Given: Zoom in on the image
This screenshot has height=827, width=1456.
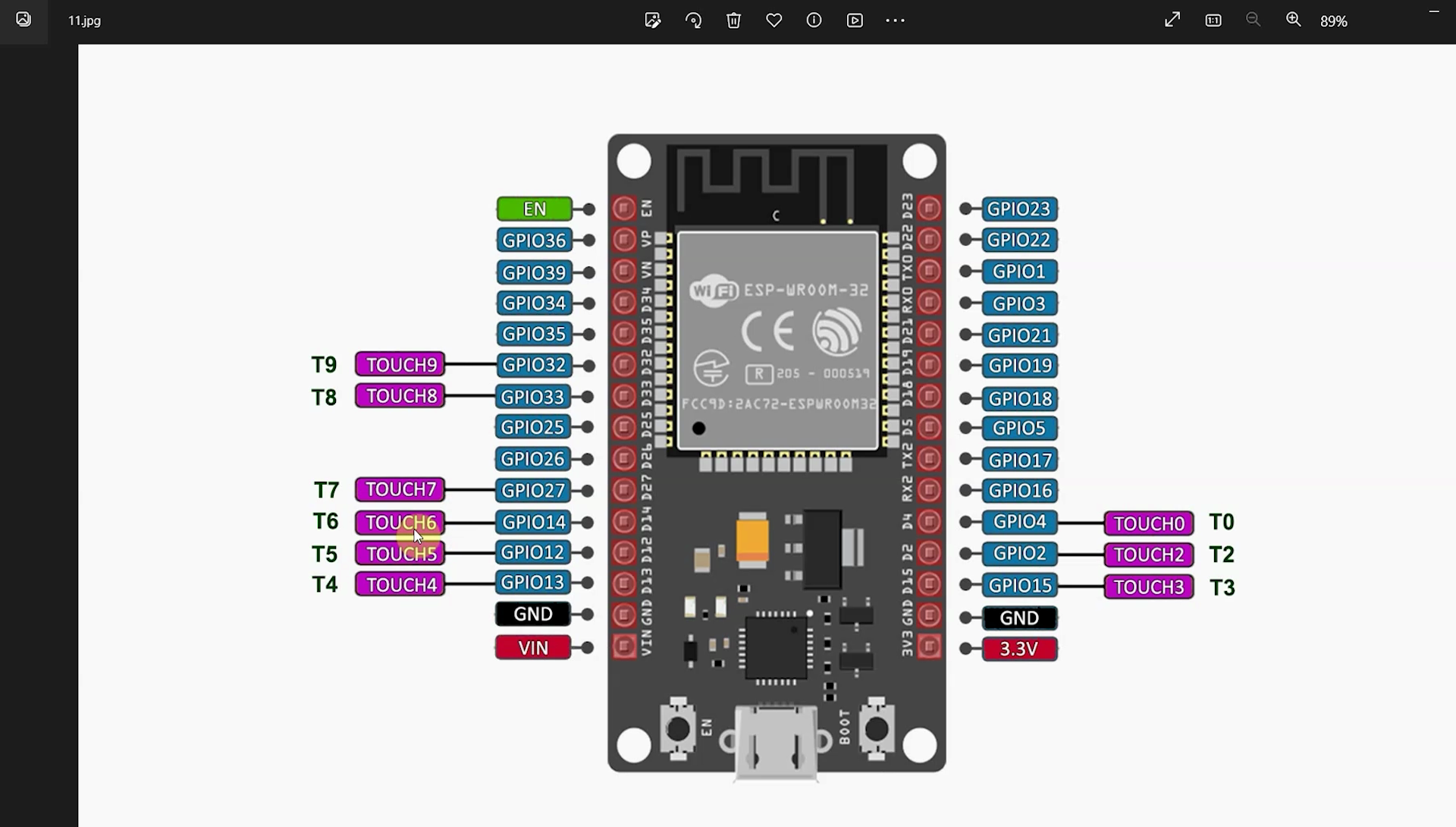Looking at the screenshot, I should (1293, 20).
